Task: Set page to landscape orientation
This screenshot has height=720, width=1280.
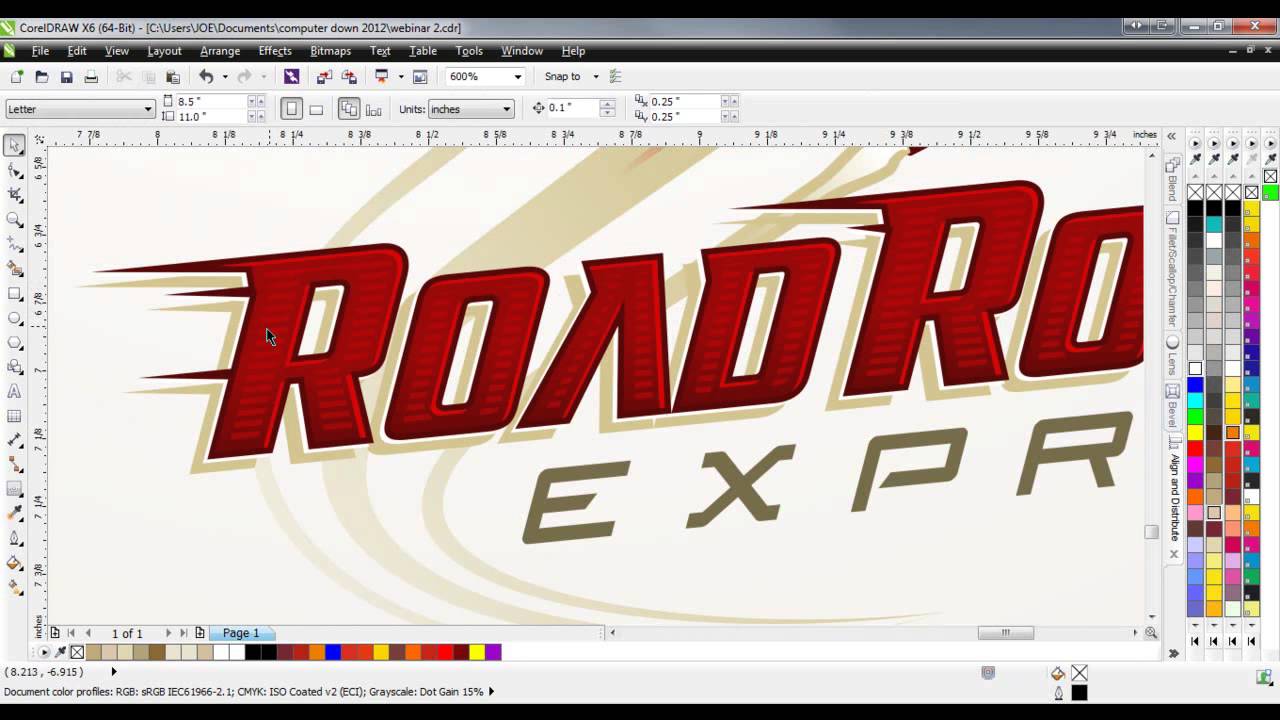Action: [x=316, y=109]
